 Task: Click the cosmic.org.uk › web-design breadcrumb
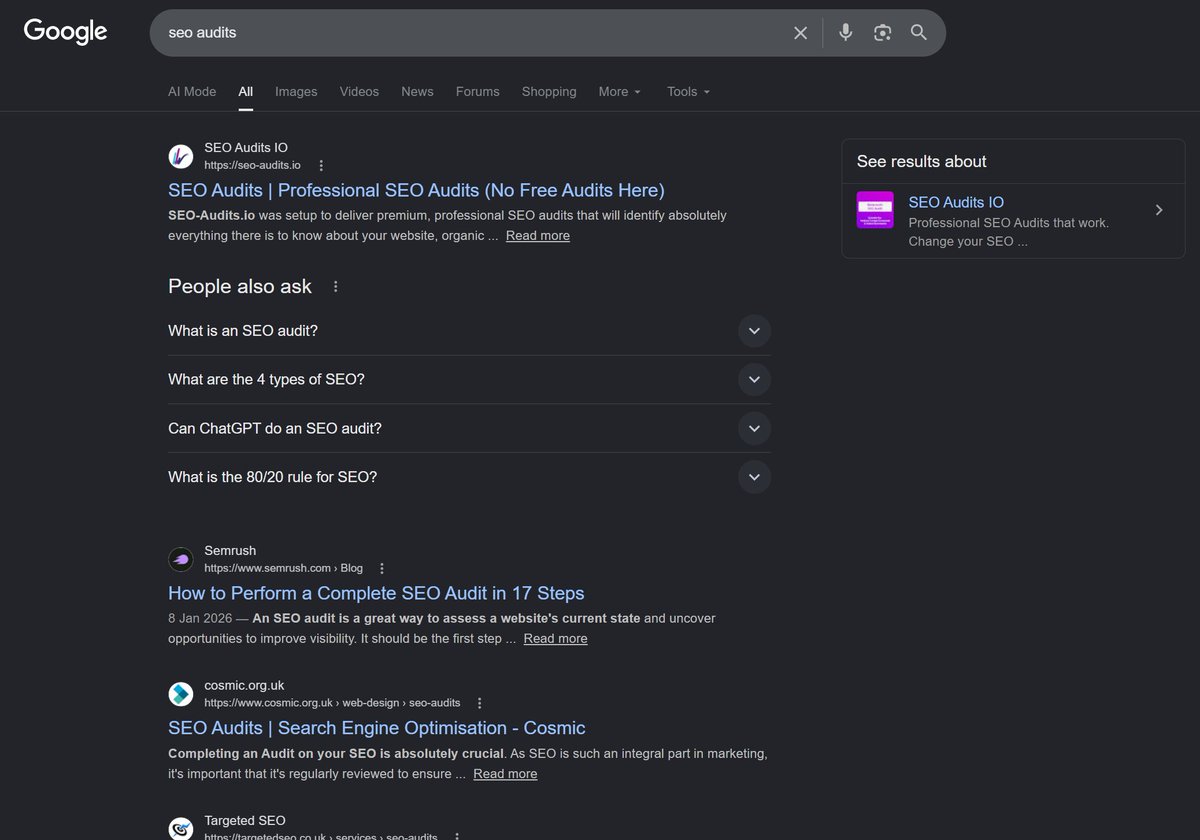333,703
